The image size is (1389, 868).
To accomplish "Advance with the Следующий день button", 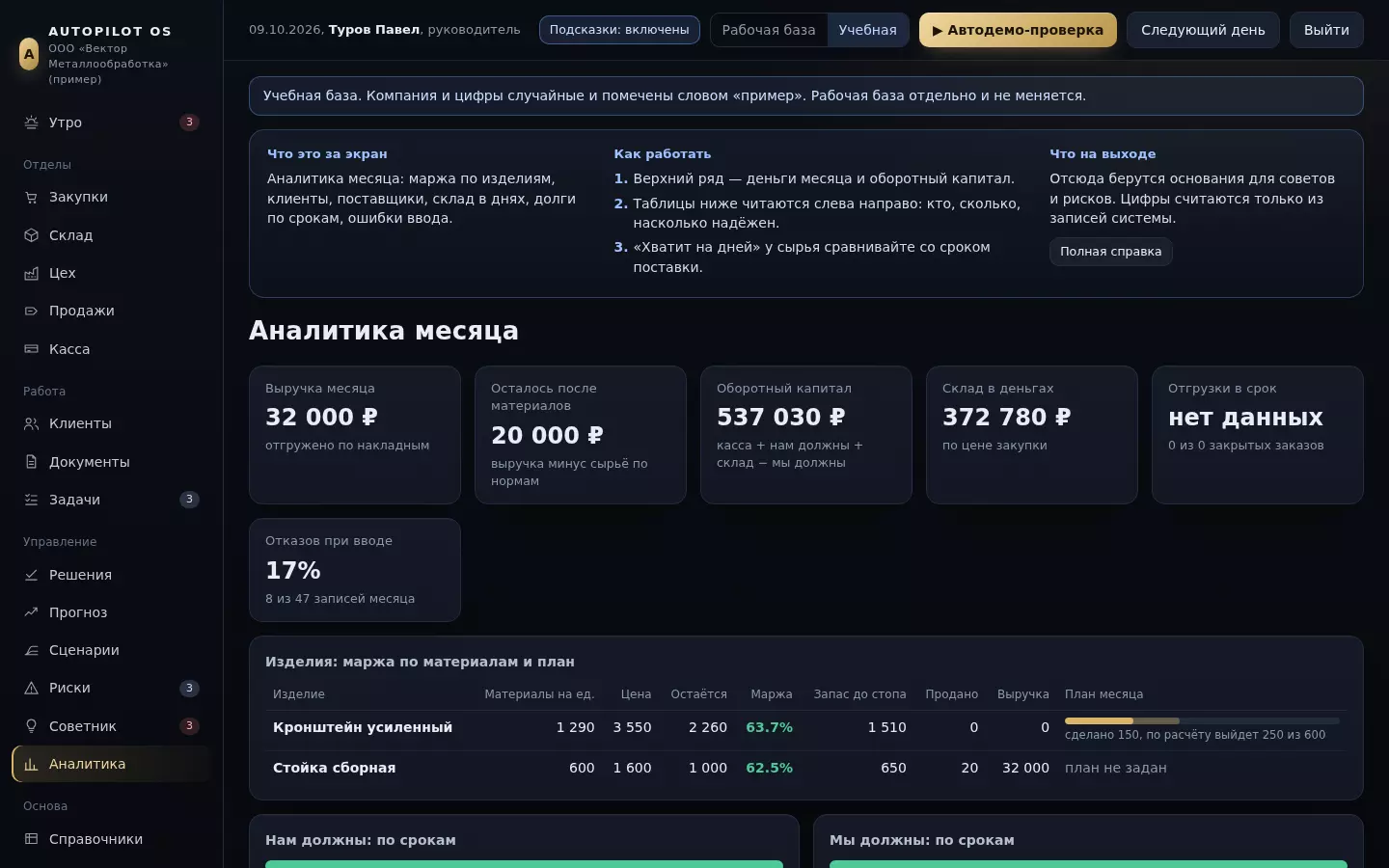I will click(x=1203, y=30).
